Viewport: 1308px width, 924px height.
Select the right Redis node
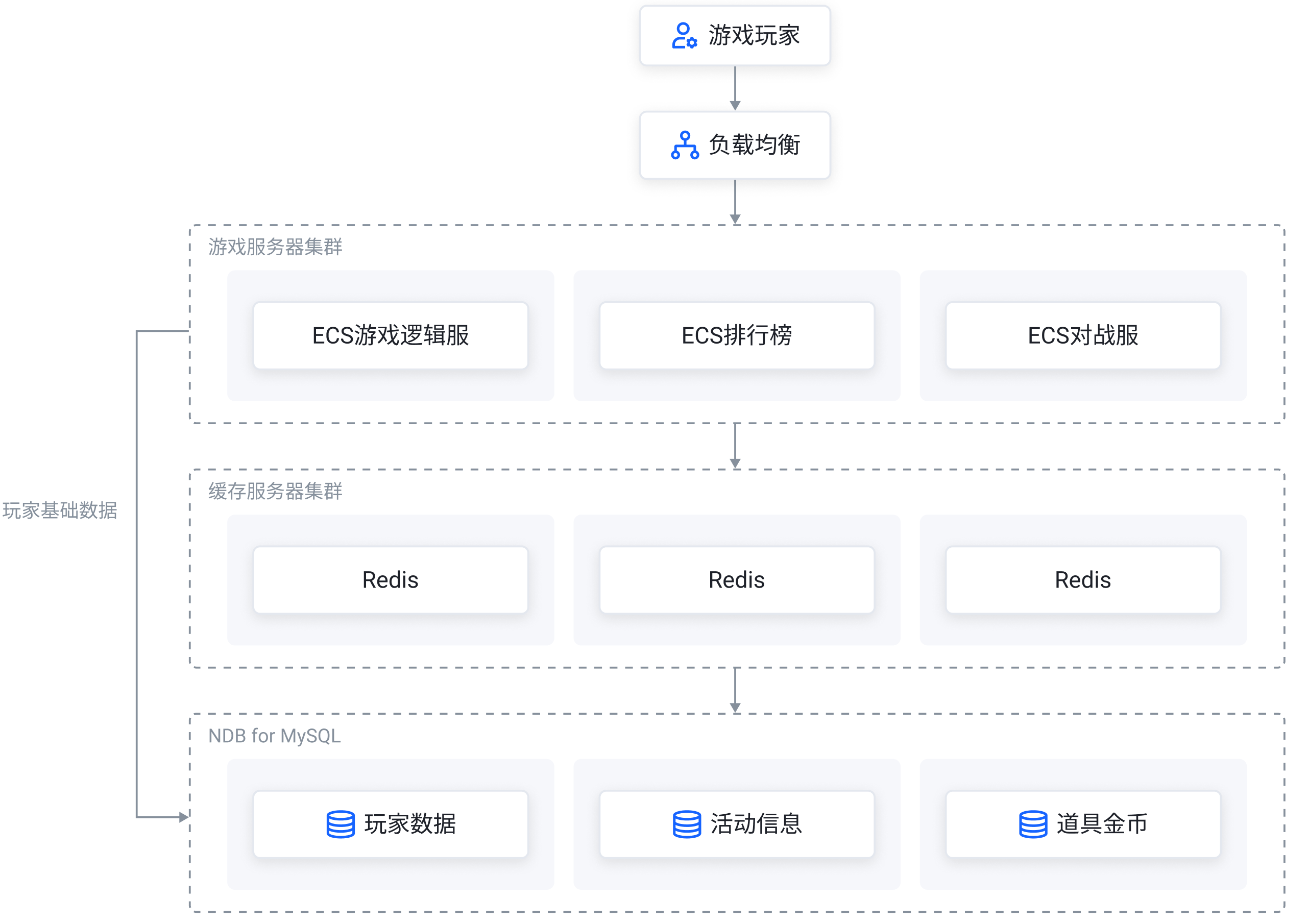tap(1082, 580)
